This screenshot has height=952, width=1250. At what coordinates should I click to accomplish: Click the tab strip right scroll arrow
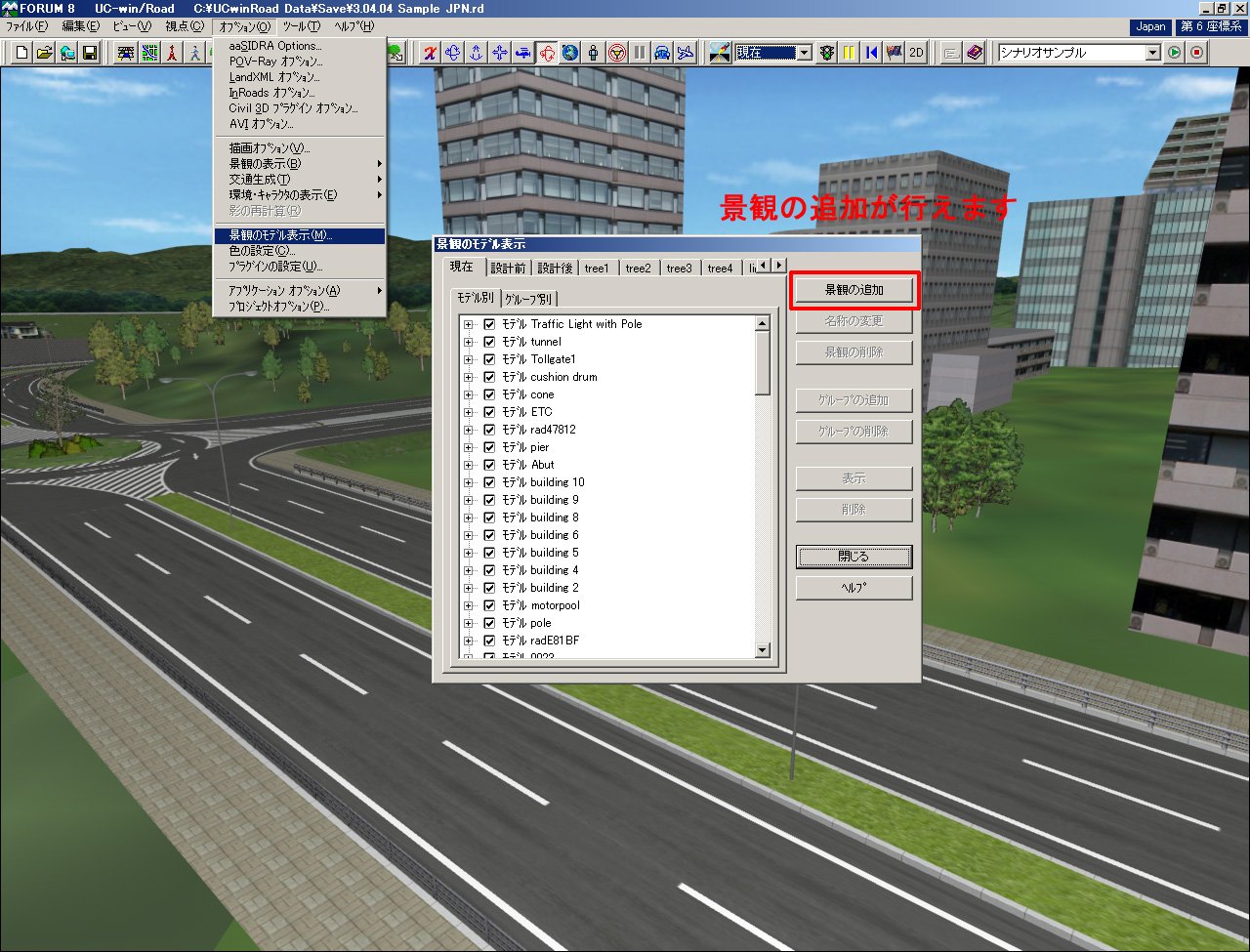pyautogui.click(x=778, y=265)
